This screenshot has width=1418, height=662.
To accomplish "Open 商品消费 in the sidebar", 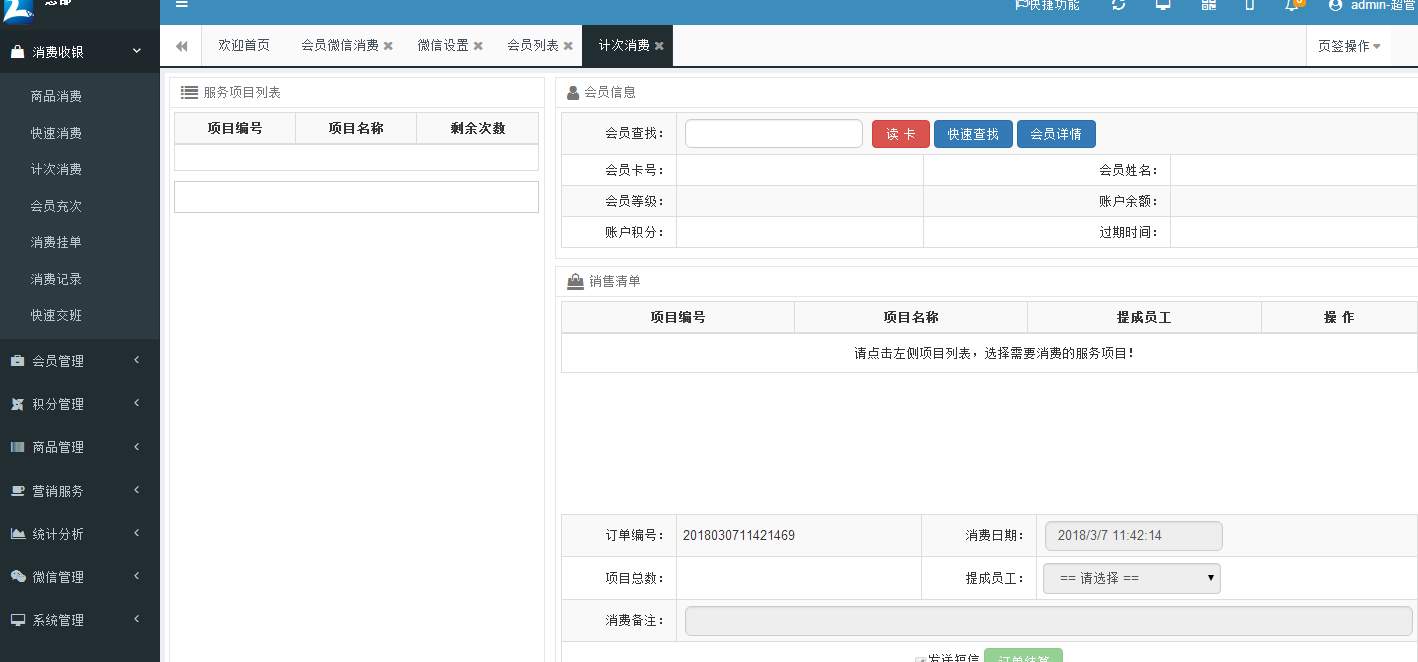I will coord(56,97).
